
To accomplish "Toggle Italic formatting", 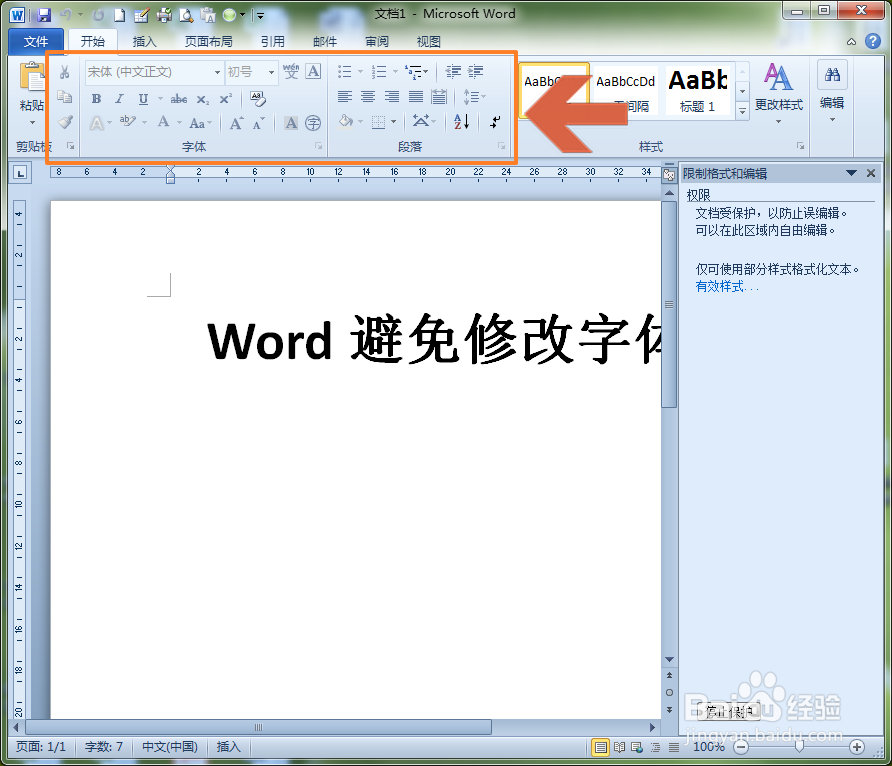I will pyautogui.click(x=119, y=98).
